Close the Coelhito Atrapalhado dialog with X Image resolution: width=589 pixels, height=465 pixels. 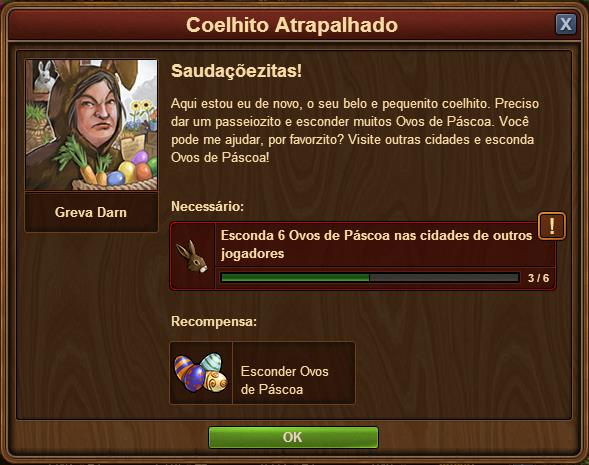[566, 24]
